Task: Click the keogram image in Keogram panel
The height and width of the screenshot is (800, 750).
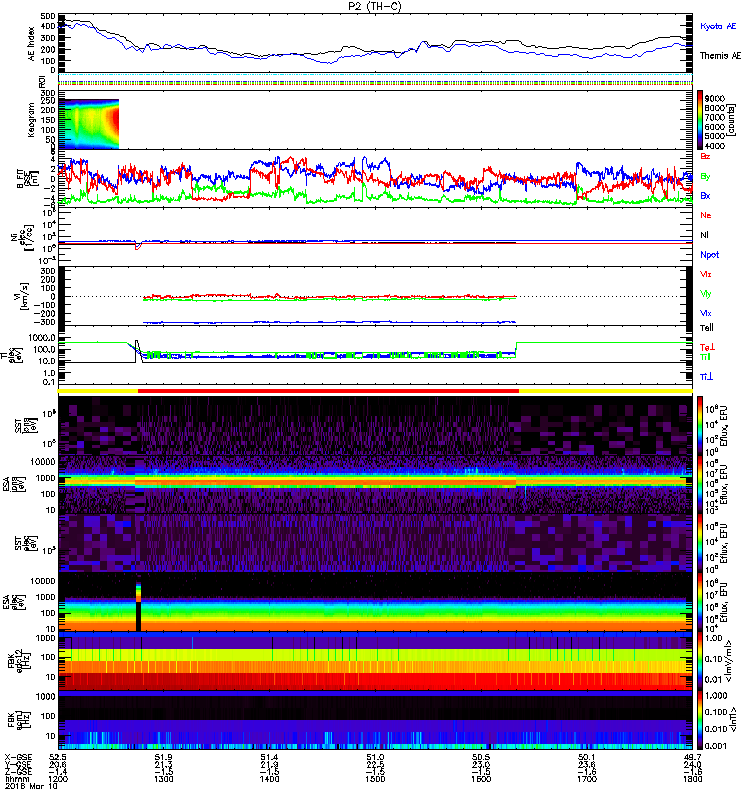Action: click(x=89, y=124)
